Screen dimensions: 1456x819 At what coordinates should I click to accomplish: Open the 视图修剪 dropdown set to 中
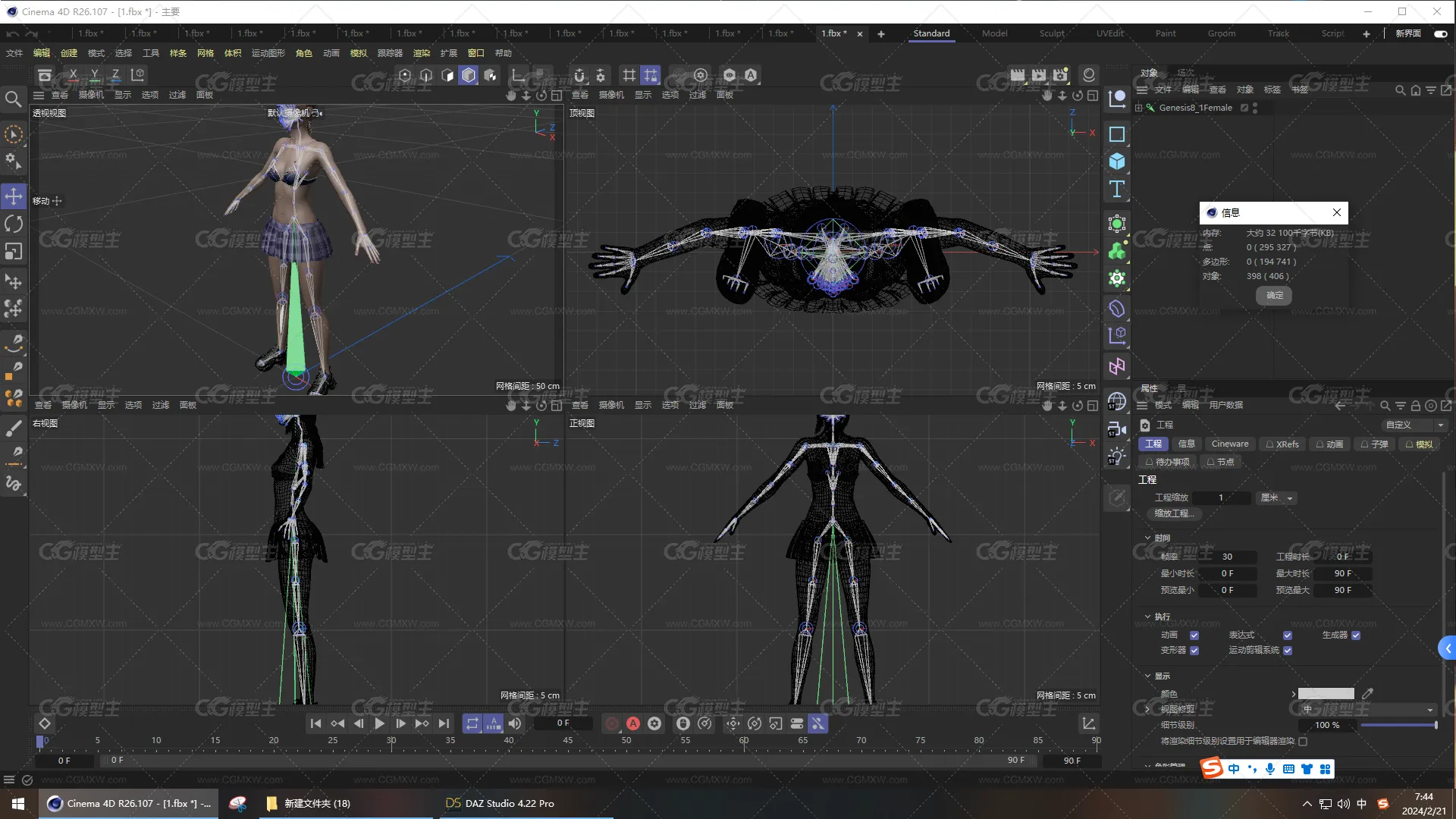[1367, 710]
